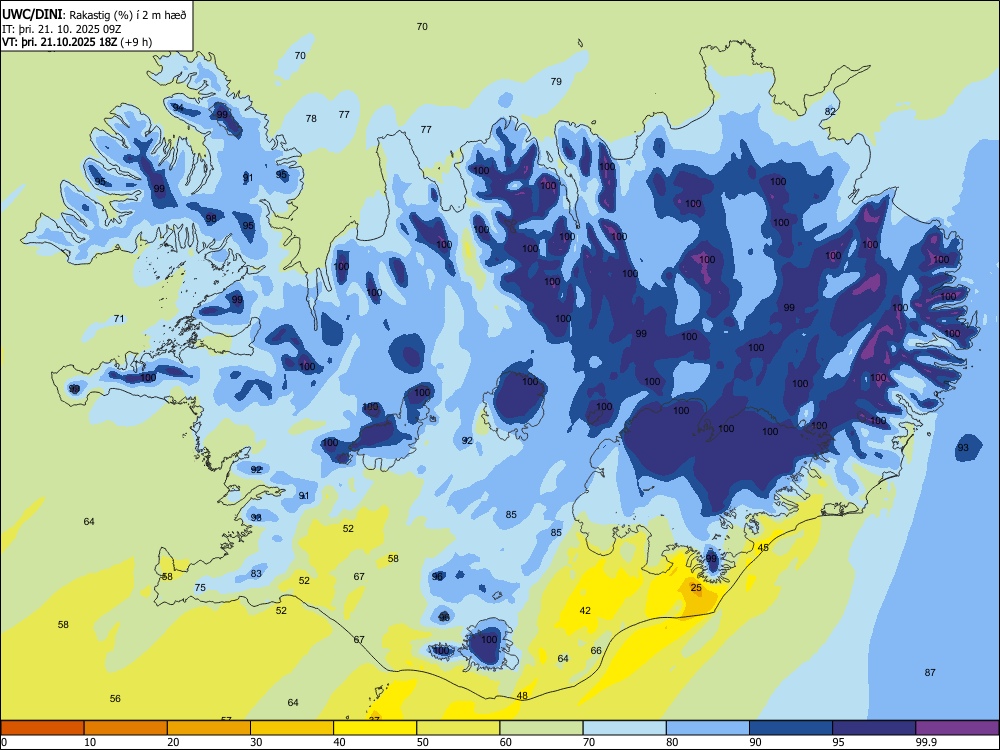The image size is (1000, 750).
Task: Click the 20–30 amber legend swatch
Action: click(x=209, y=728)
